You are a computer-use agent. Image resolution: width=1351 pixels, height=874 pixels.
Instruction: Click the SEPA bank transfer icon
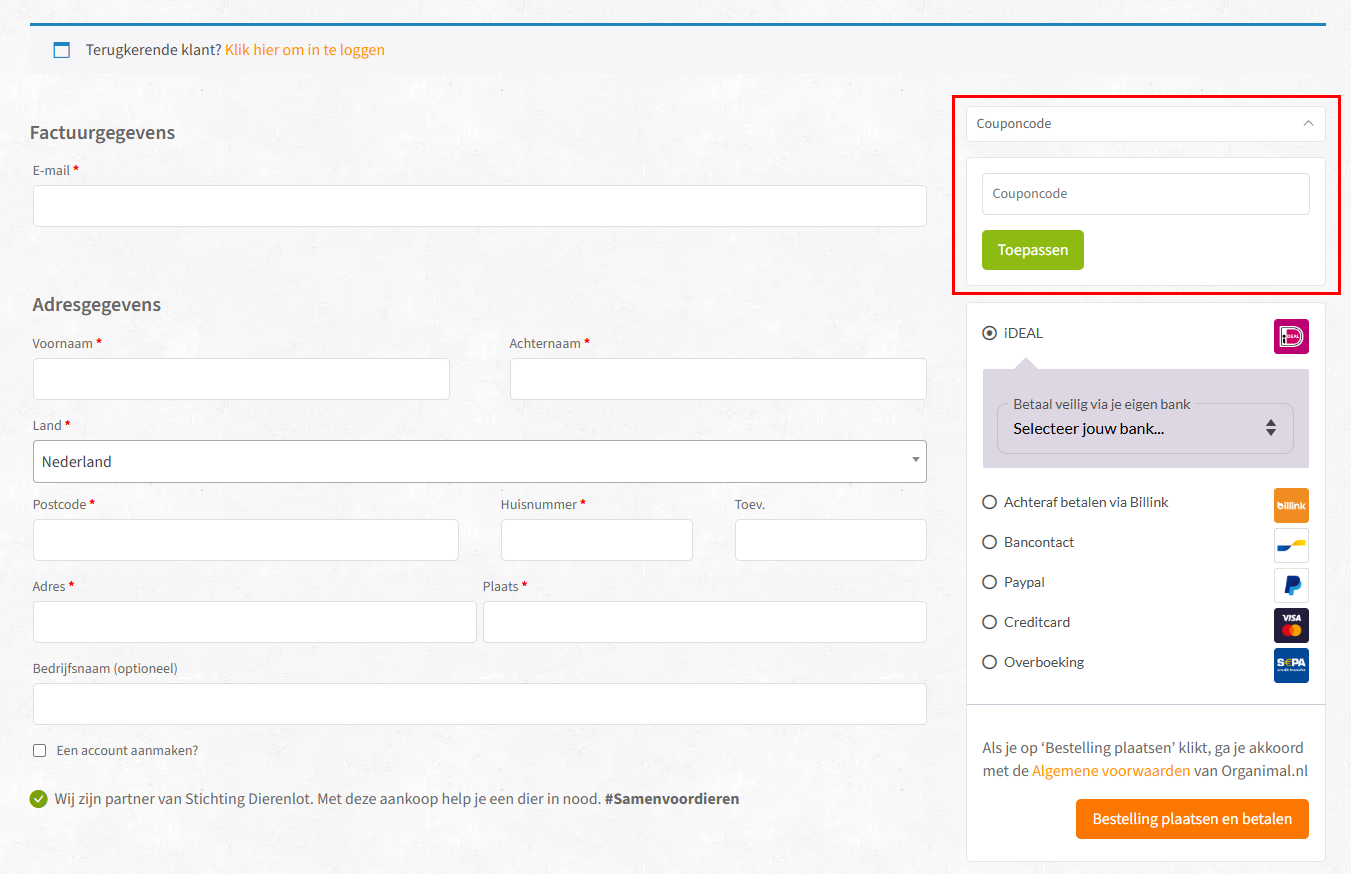[x=1291, y=665]
